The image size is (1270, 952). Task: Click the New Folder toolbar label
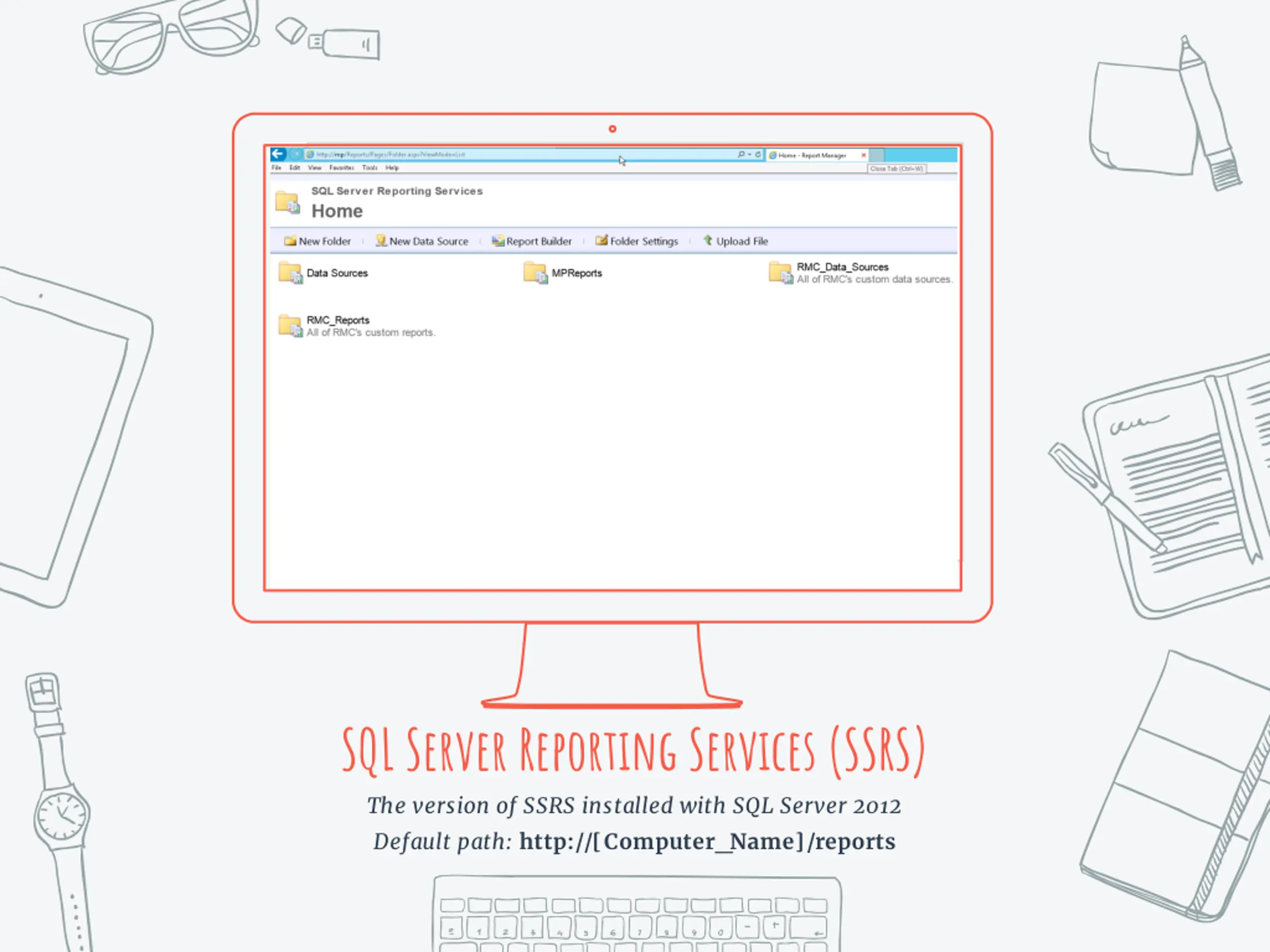(325, 241)
